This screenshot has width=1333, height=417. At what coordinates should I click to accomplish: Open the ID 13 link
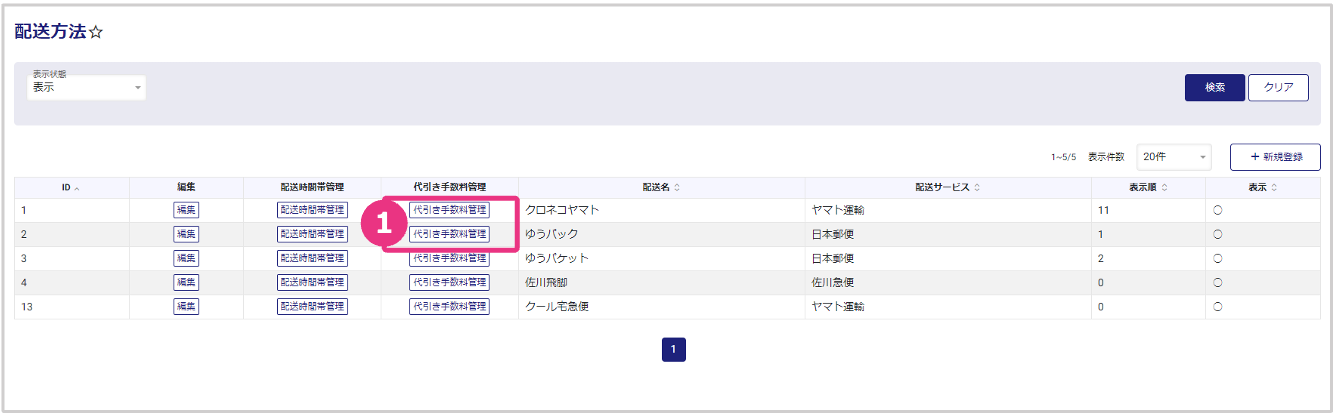27,306
